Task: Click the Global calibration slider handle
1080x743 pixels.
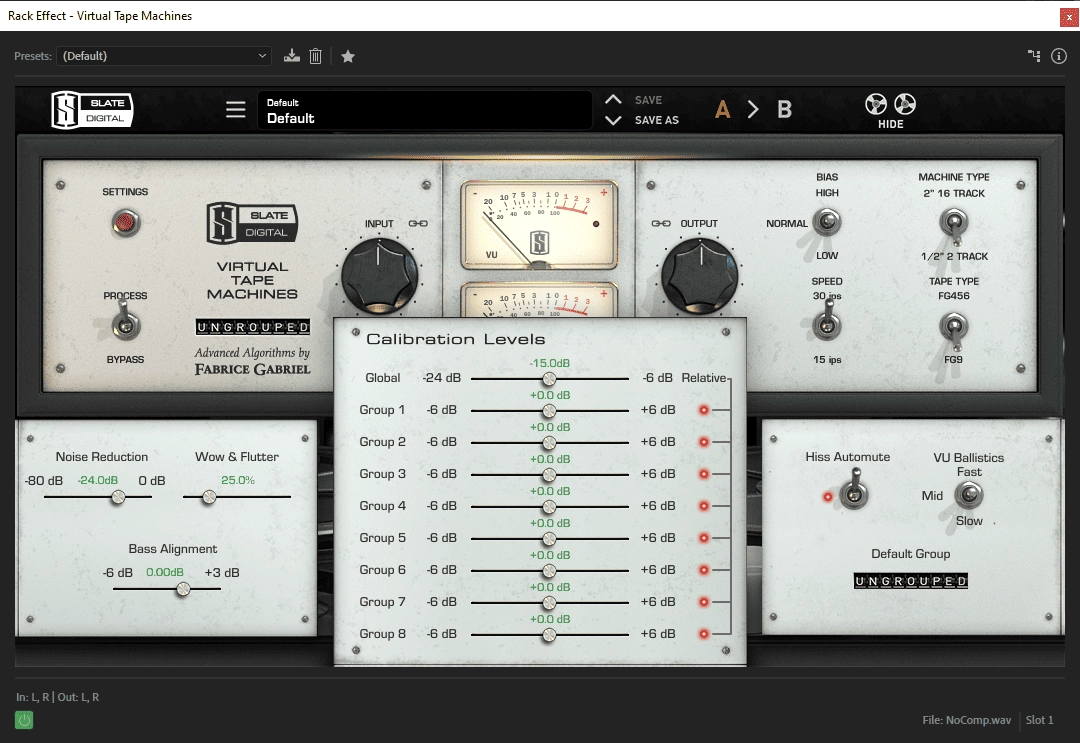Action: (x=549, y=379)
